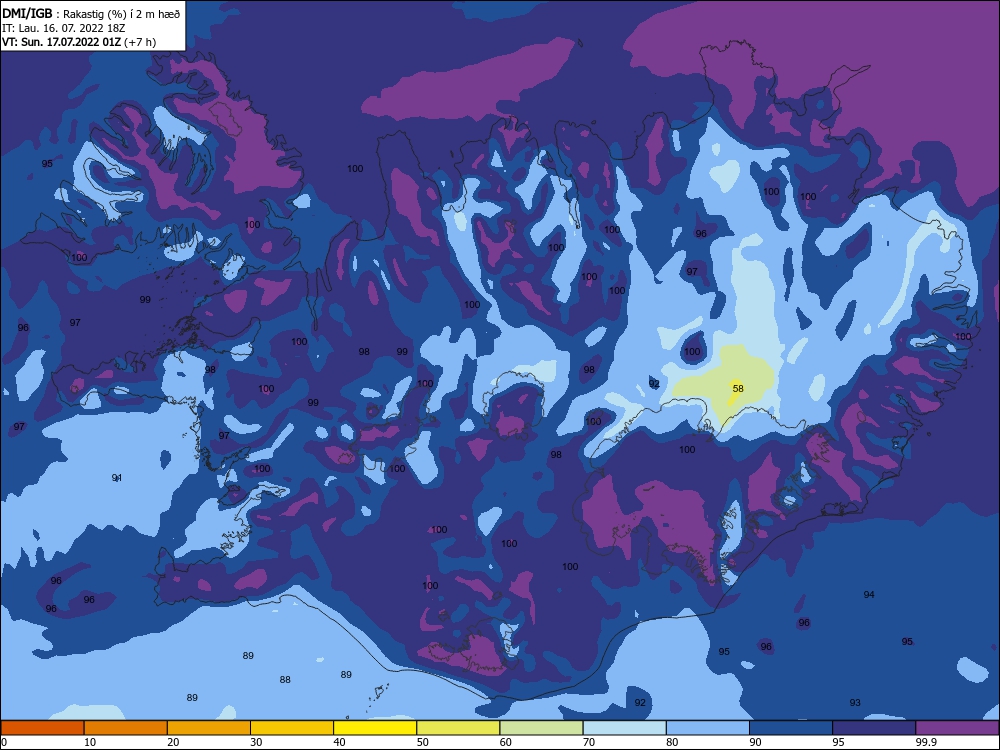Viewport: 1000px width, 750px height.
Task: Click the bright yellow 40-50 legend swatch
Action: 375,728
